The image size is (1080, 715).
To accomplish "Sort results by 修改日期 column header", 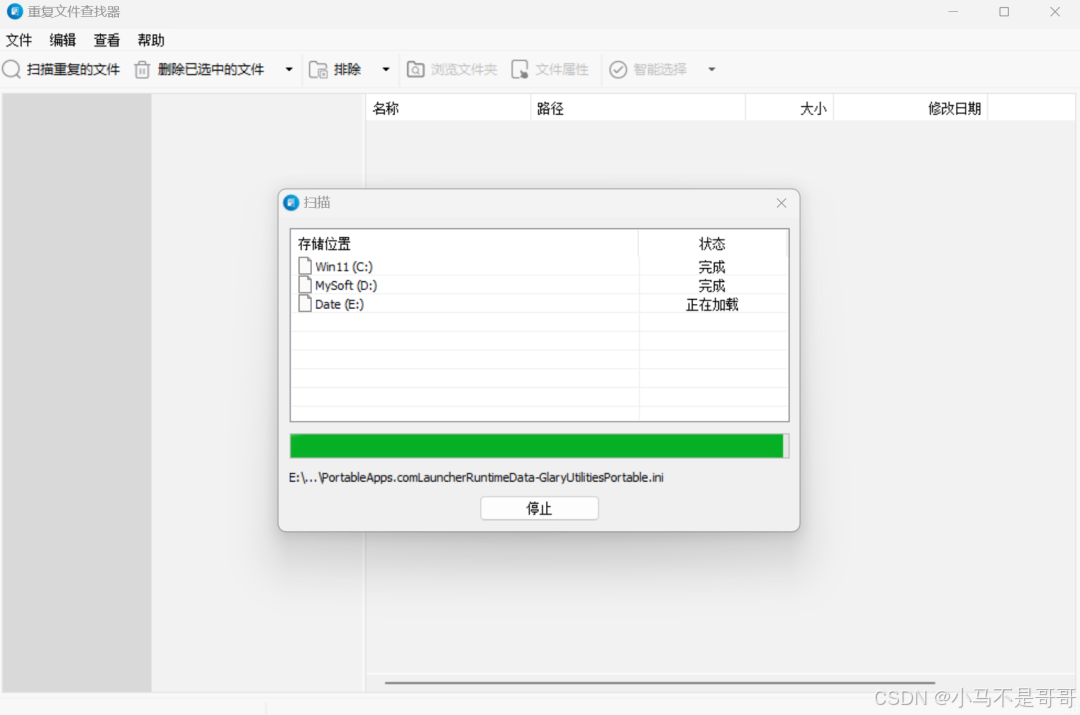I will pyautogui.click(x=911, y=108).
